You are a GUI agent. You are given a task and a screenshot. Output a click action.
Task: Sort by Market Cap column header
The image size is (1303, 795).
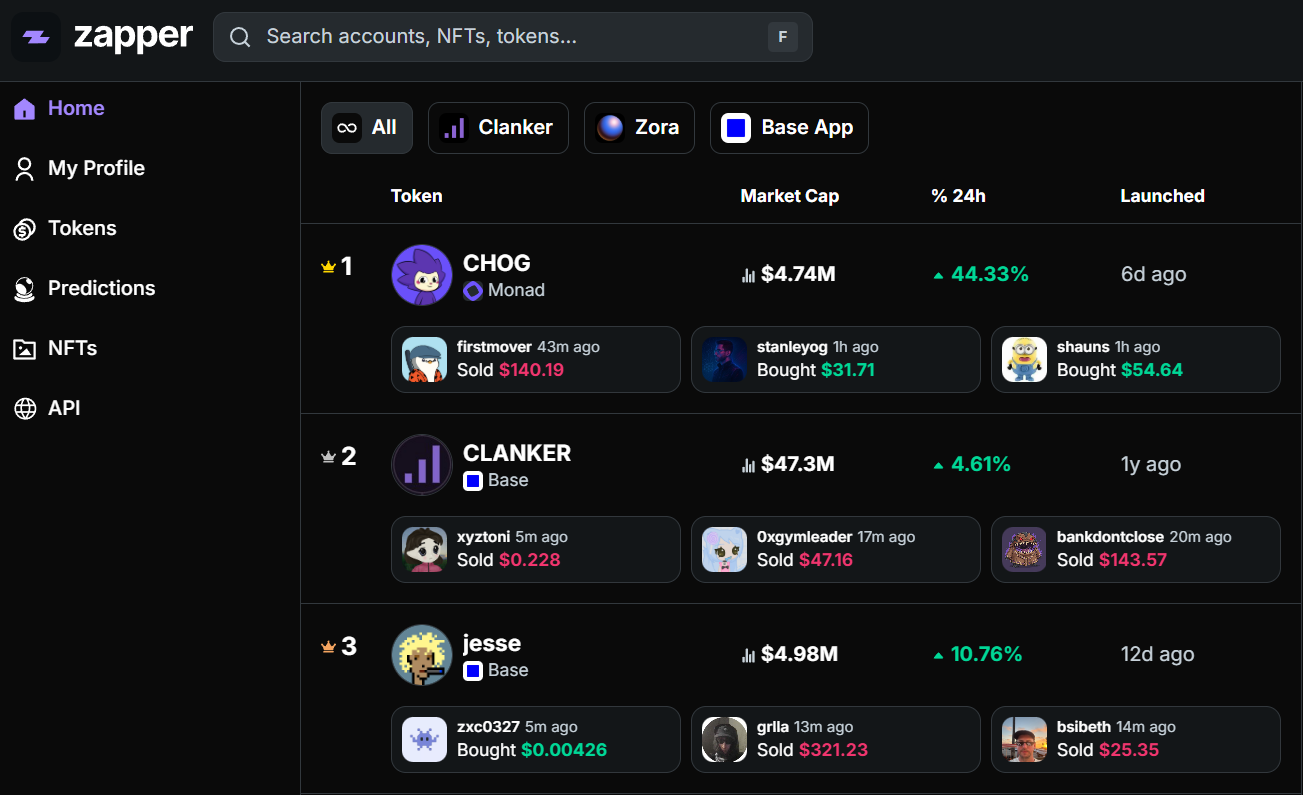pyautogui.click(x=789, y=196)
